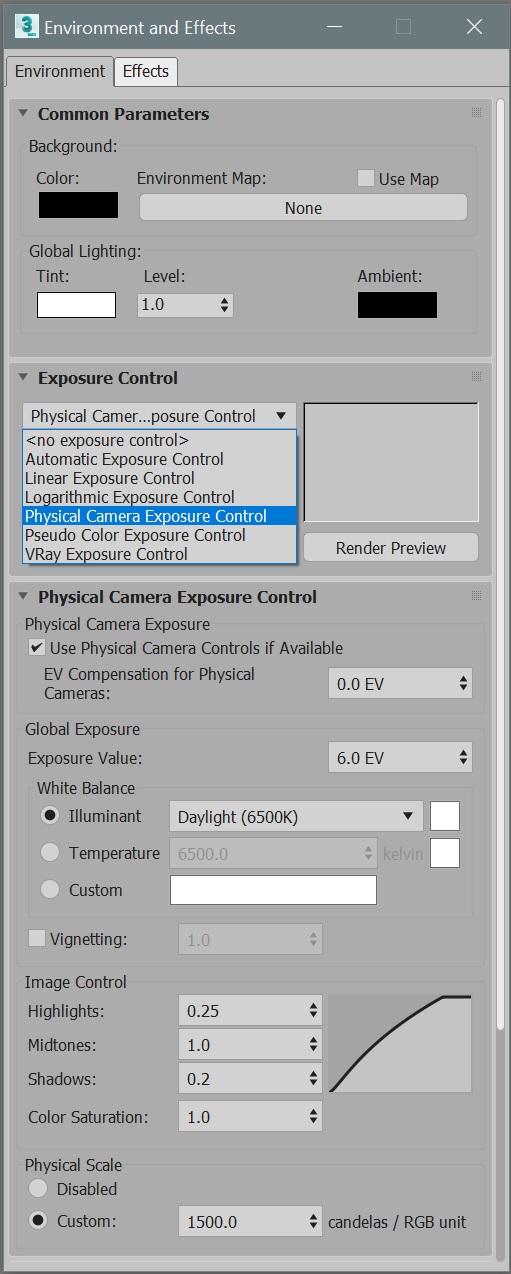511x1274 pixels.
Task: Click the Exposure Value spinner arrows
Action: (x=463, y=758)
